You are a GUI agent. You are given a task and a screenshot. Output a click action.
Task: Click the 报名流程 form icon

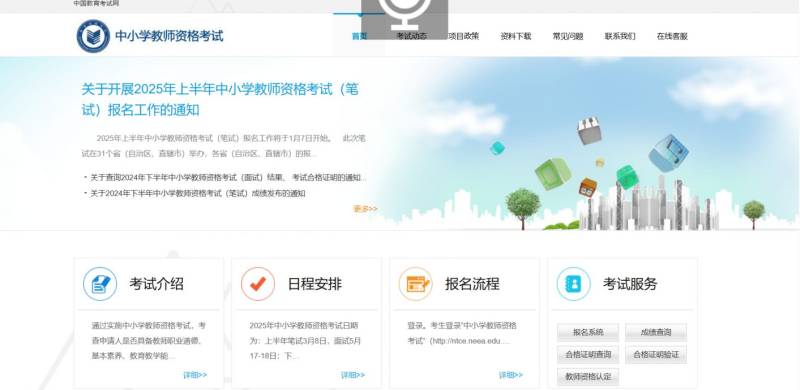coord(416,284)
